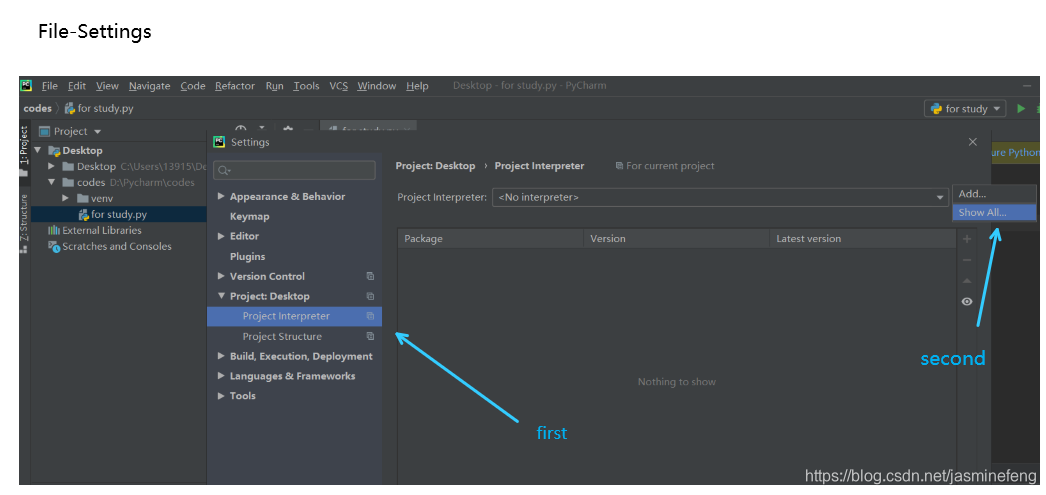Expand the Tools settings section

(x=221, y=396)
